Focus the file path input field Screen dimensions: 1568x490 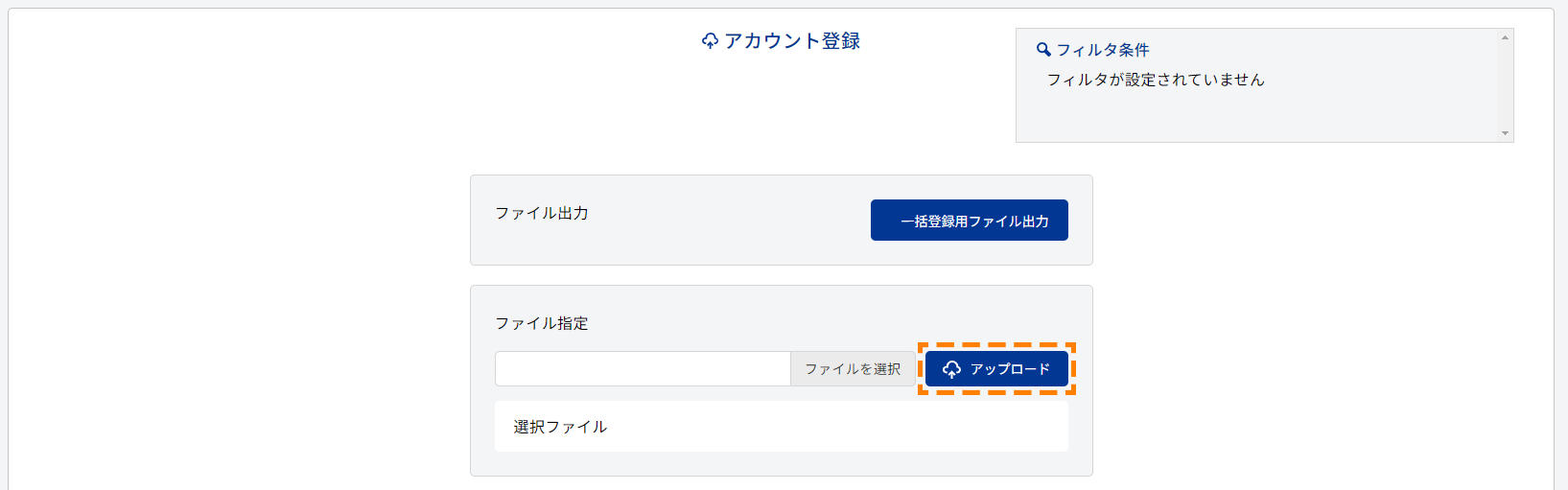[643, 369]
